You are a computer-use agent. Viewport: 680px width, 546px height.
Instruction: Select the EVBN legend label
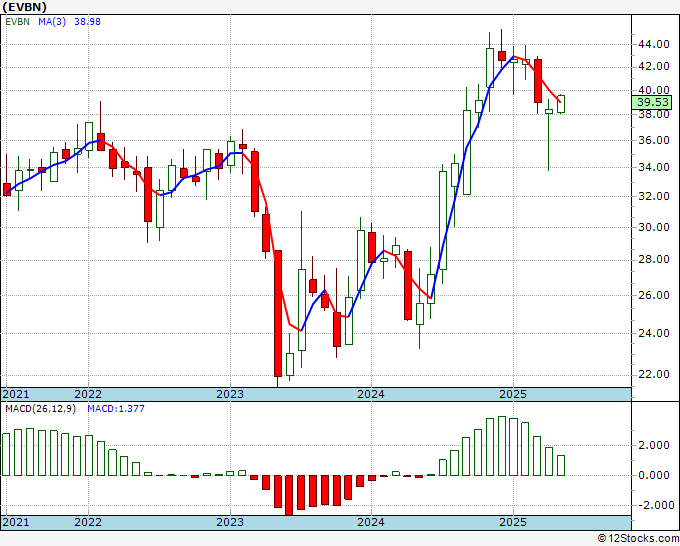tap(17, 21)
